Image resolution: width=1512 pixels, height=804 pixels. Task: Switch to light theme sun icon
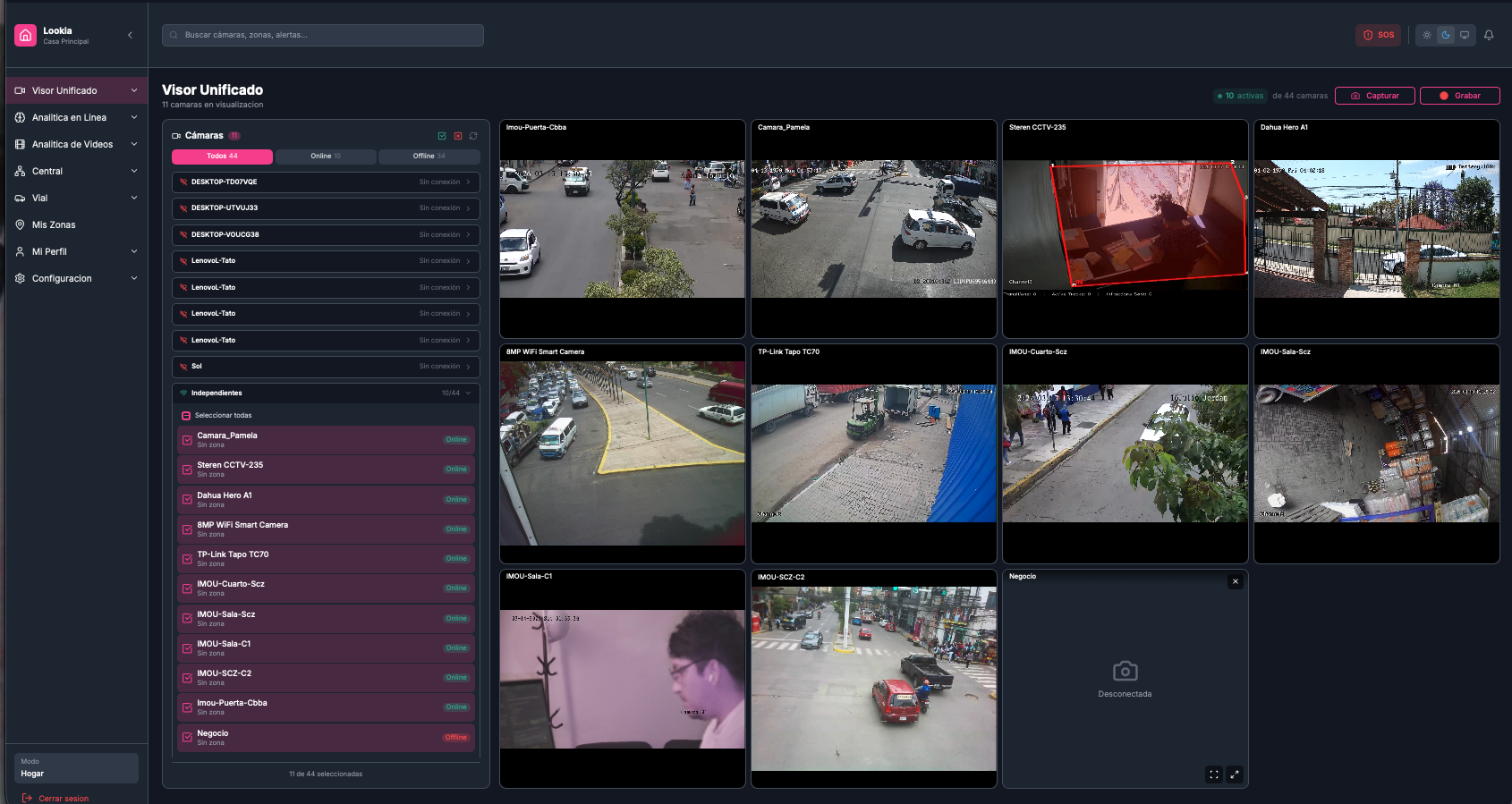click(x=1427, y=35)
